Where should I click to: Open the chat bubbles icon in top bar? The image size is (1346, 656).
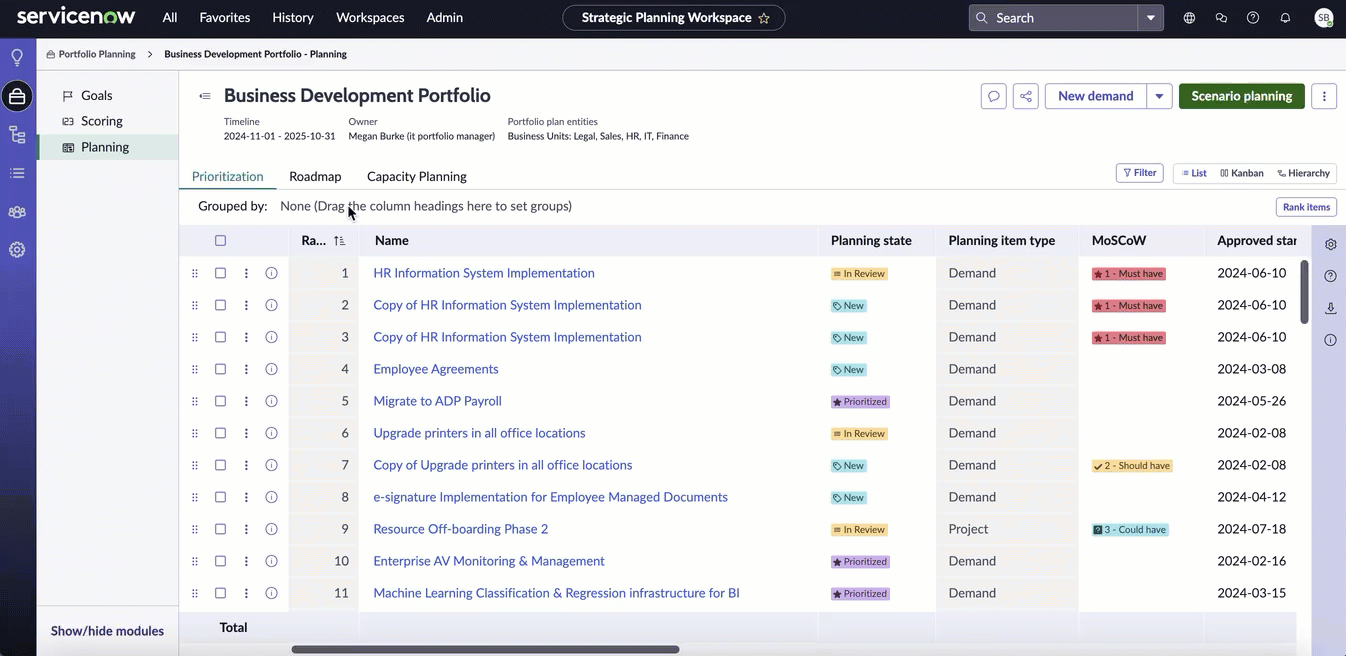[1221, 18]
